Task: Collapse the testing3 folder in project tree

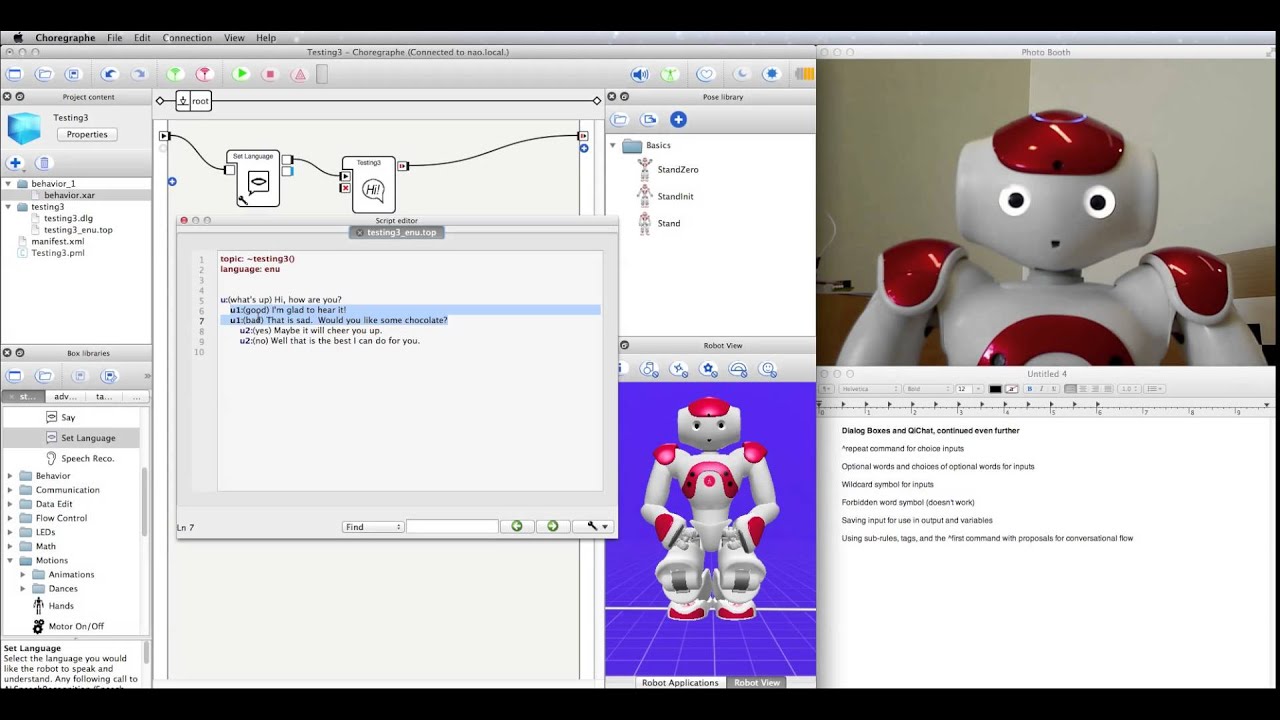Action: (9, 207)
